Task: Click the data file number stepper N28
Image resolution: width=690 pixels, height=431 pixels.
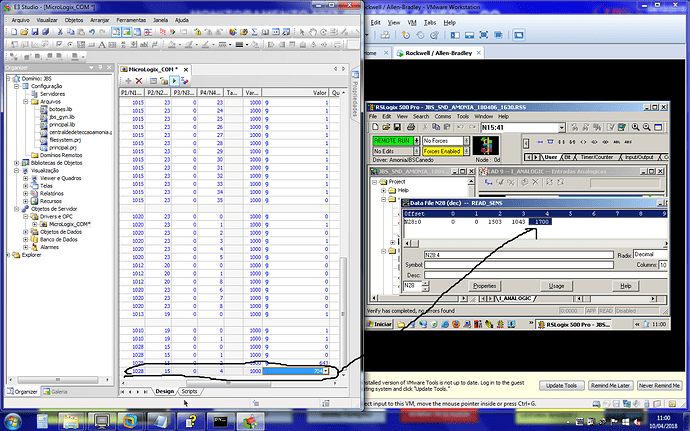Action: pyautogui.click(x=425, y=286)
